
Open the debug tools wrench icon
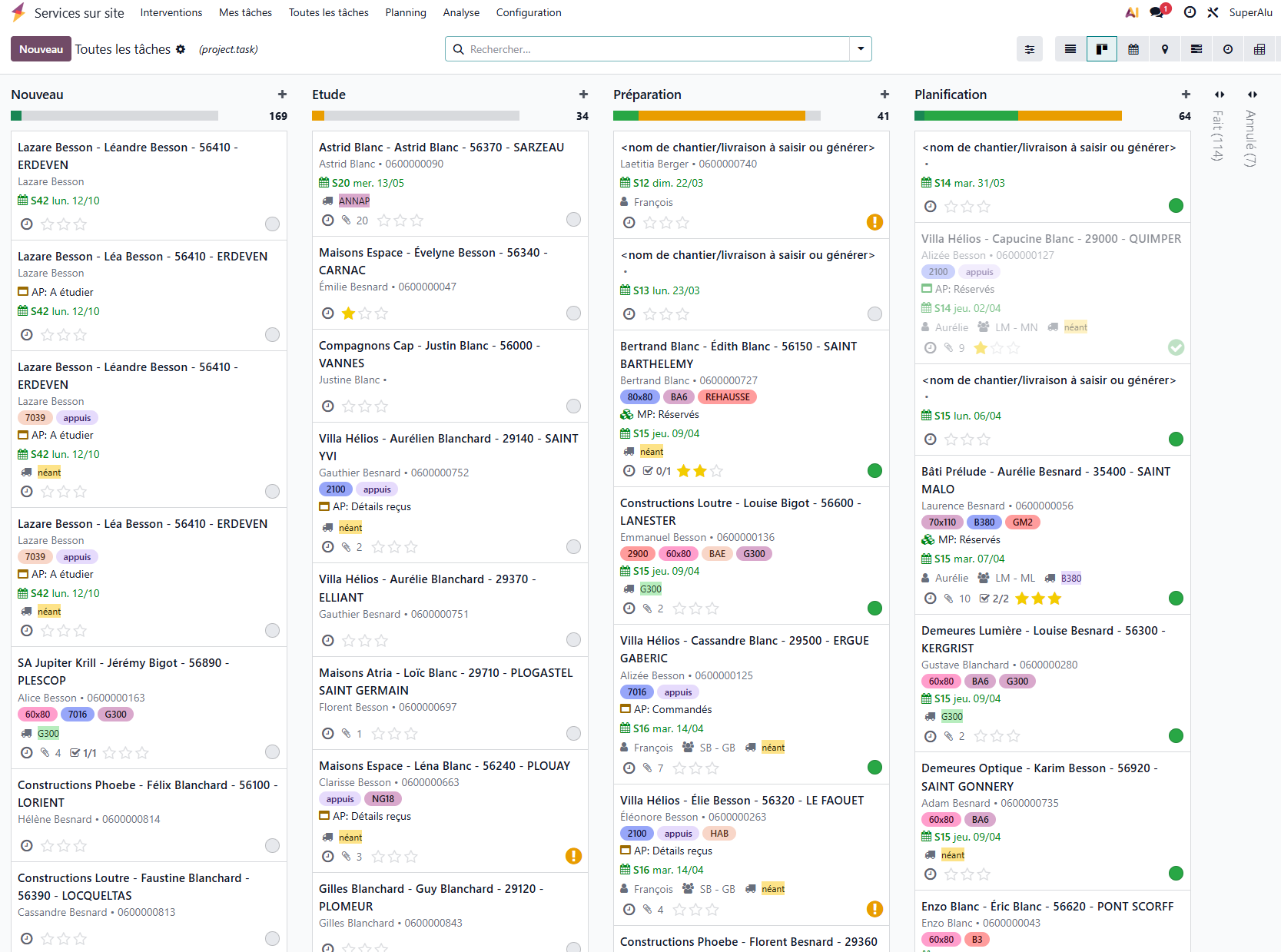1213,12
